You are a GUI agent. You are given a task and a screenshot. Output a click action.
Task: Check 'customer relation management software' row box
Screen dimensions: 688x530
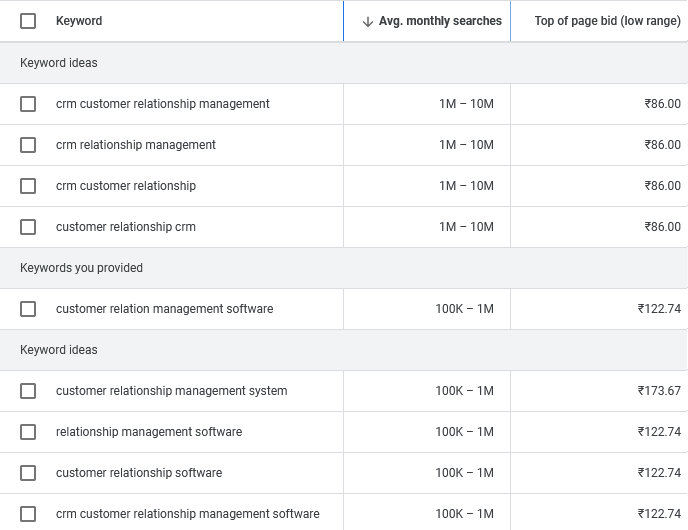point(28,309)
